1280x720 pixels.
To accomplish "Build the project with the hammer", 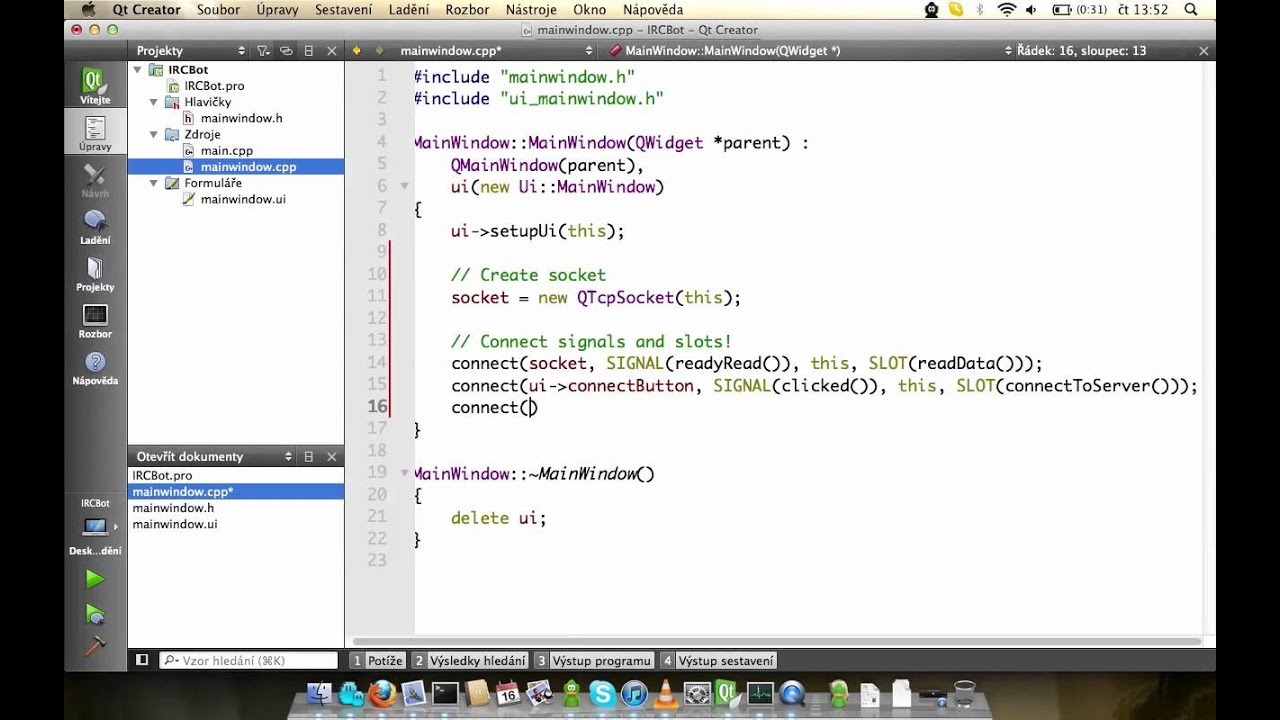I will tap(95, 646).
